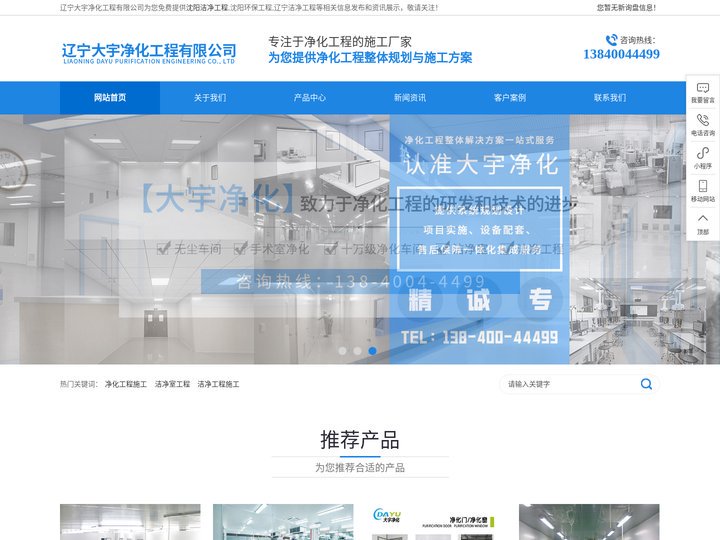
Task: Click the hotline number 13840044499
Action: tap(621, 54)
